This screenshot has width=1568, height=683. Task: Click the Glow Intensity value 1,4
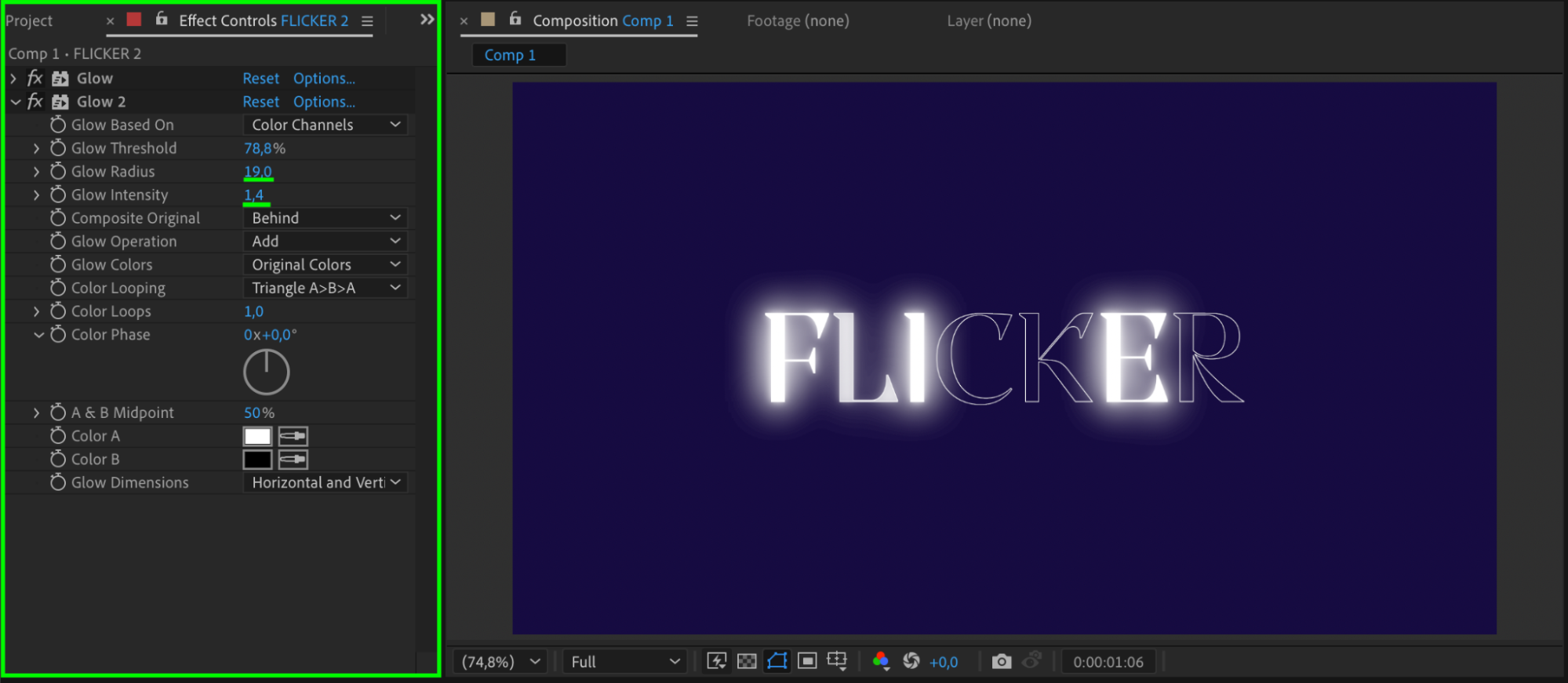[254, 195]
